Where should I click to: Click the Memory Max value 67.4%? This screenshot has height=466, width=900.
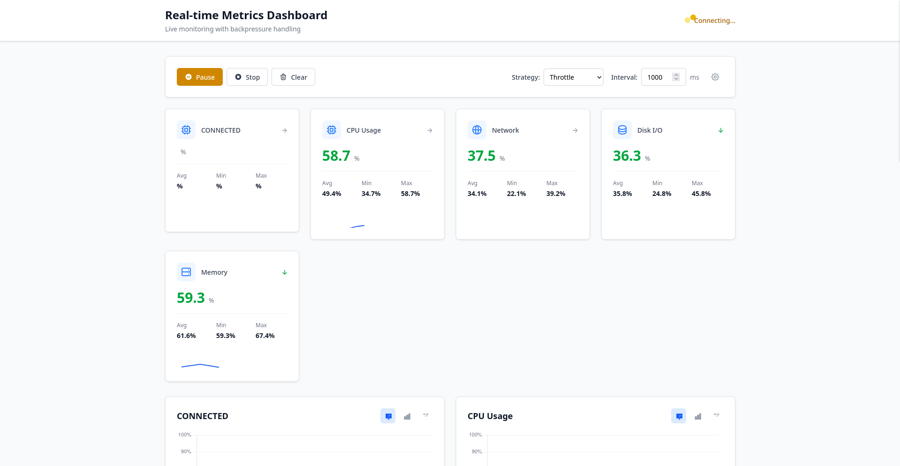265,336
